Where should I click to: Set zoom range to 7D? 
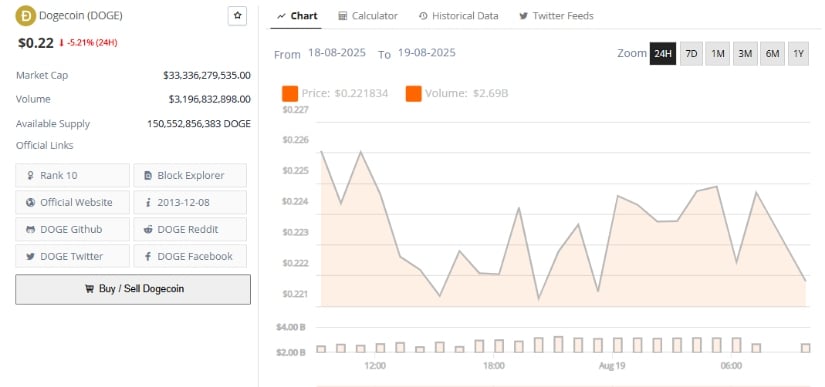[x=691, y=54]
